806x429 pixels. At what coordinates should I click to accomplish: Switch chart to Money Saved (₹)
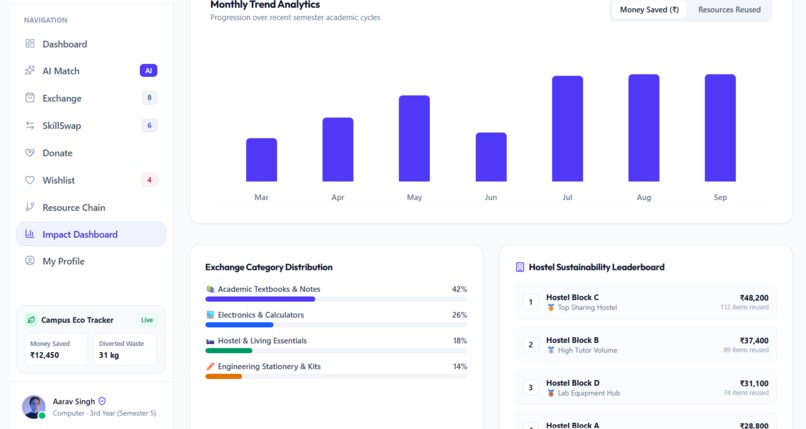pyautogui.click(x=649, y=10)
